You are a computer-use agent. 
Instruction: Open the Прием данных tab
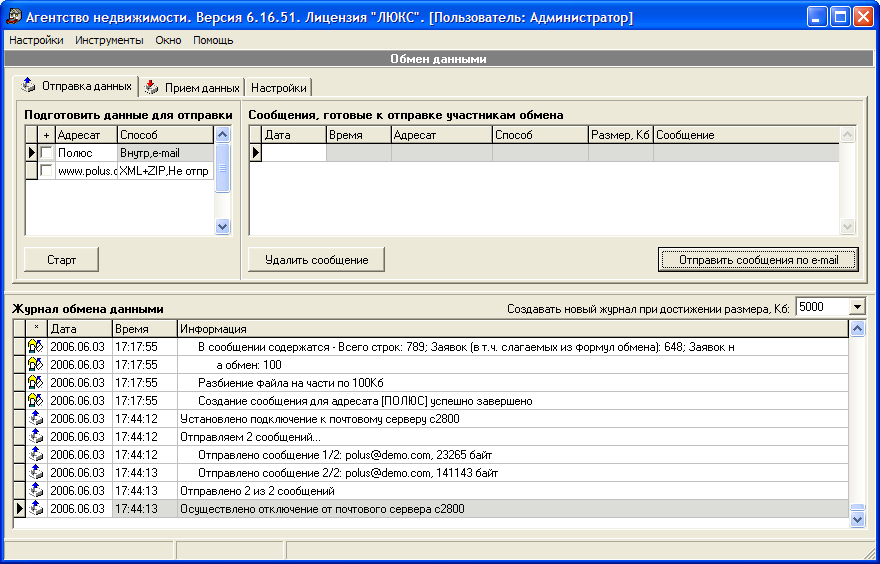click(x=192, y=88)
